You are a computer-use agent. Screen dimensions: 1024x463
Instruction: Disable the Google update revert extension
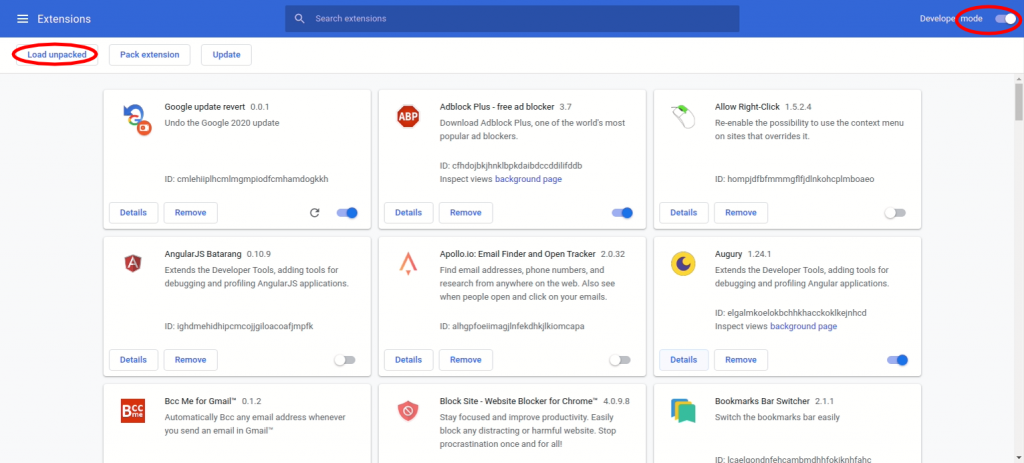347,213
